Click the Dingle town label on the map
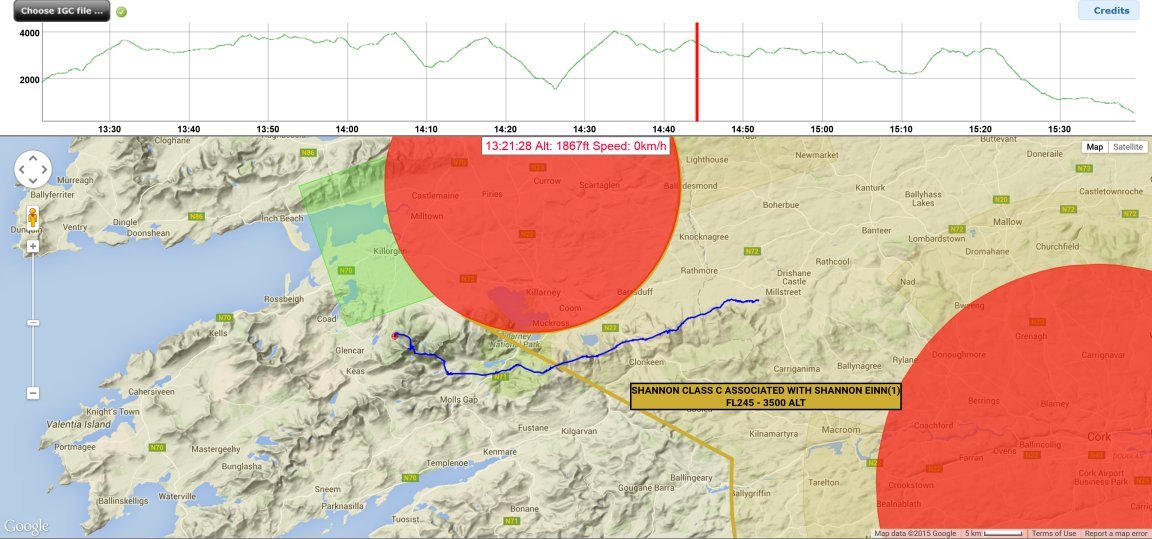The height and width of the screenshot is (539, 1152). coord(125,223)
